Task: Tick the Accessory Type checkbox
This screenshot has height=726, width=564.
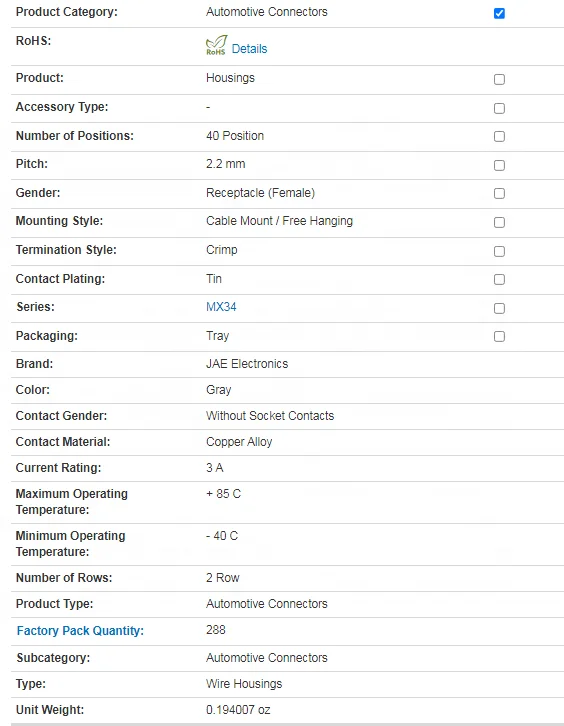Action: pyautogui.click(x=499, y=108)
